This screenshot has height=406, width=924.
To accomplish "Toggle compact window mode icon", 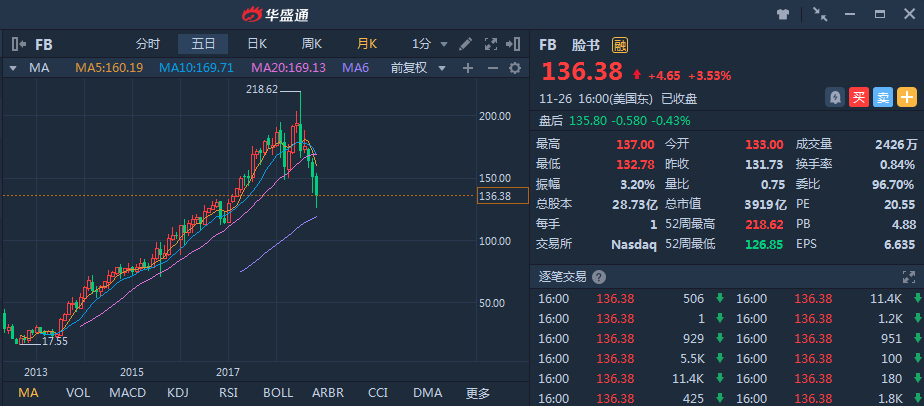I will click(820, 14).
